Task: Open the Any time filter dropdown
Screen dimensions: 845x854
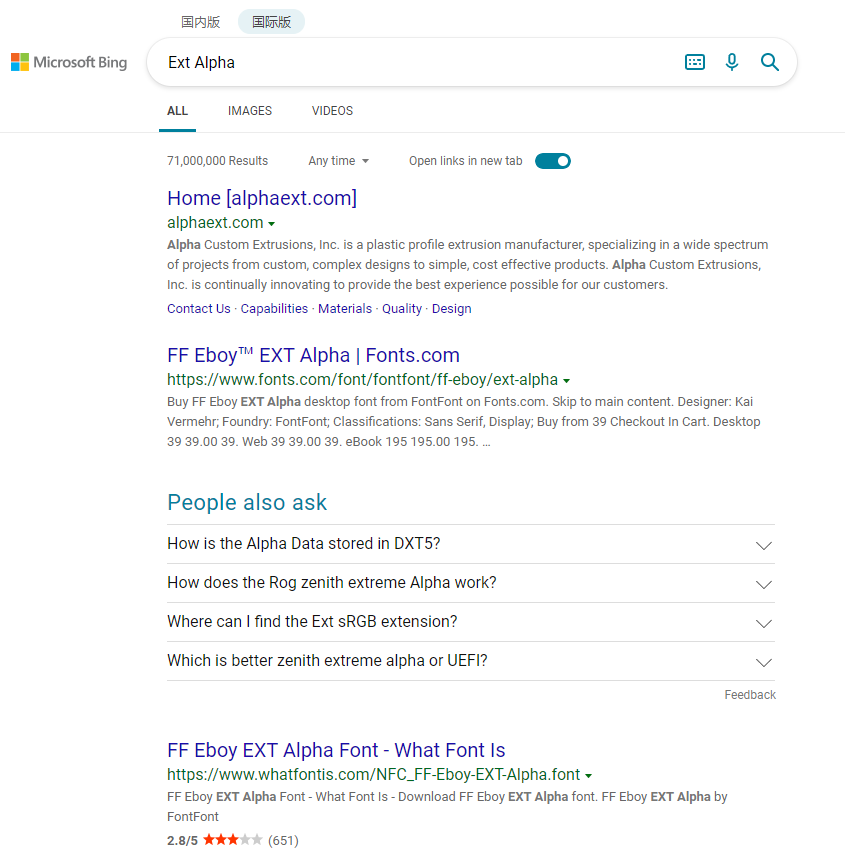Action: pyautogui.click(x=338, y=161)
